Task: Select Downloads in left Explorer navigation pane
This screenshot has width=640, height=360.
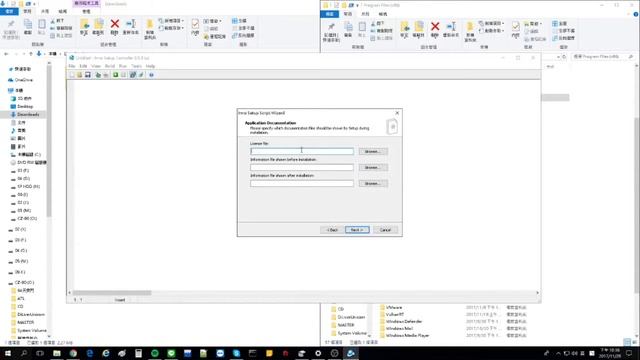Action: tap(24, 115)
